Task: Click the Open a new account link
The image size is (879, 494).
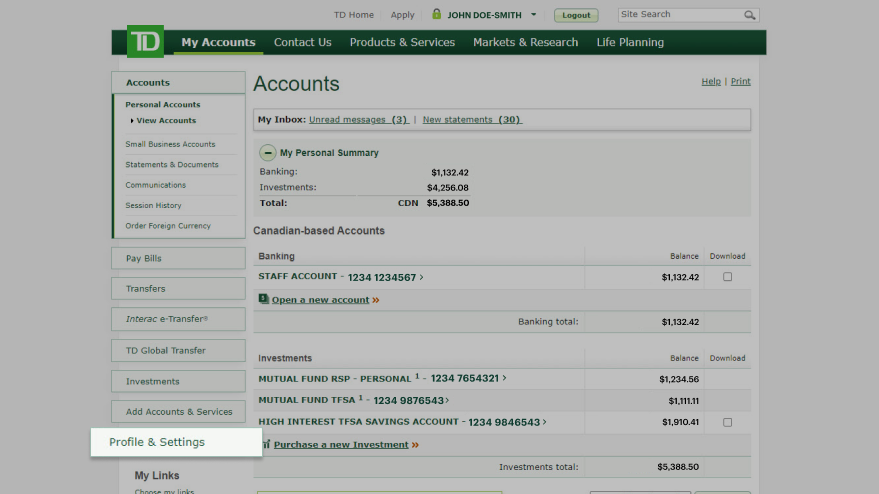Action: pos(321,300)
